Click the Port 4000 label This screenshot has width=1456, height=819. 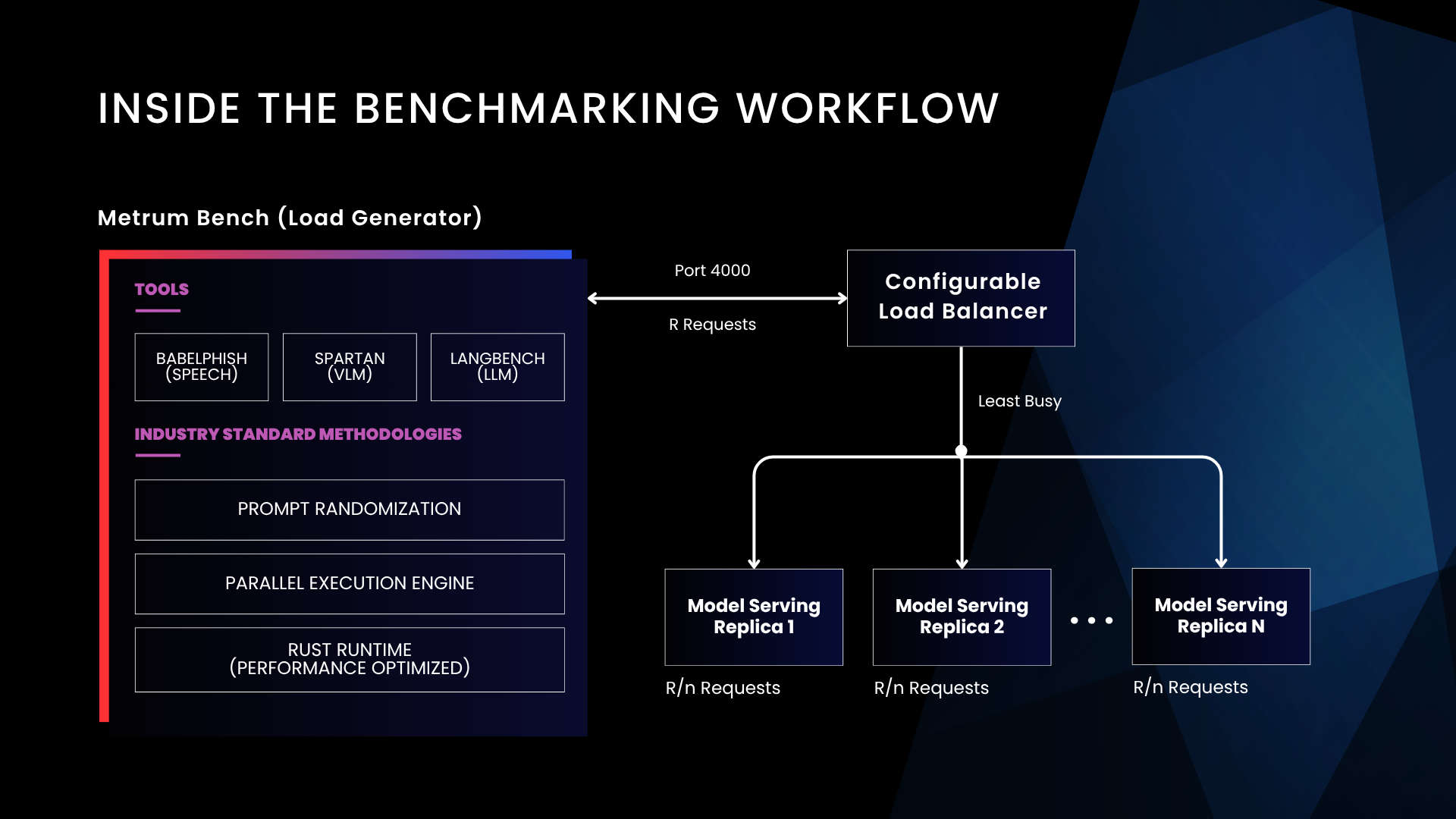coord(712,271)
